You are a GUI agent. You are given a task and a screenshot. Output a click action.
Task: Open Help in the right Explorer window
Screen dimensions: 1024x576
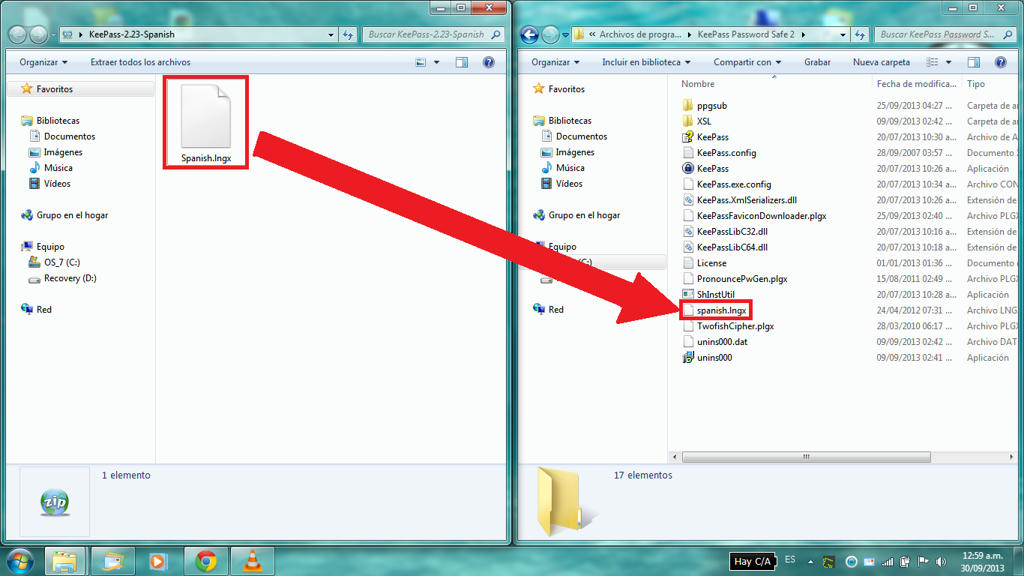pos(1000,62)
